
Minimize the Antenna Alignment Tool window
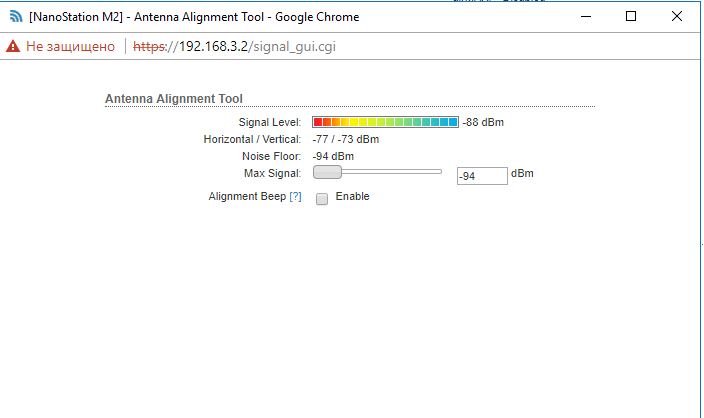point(586,17)
